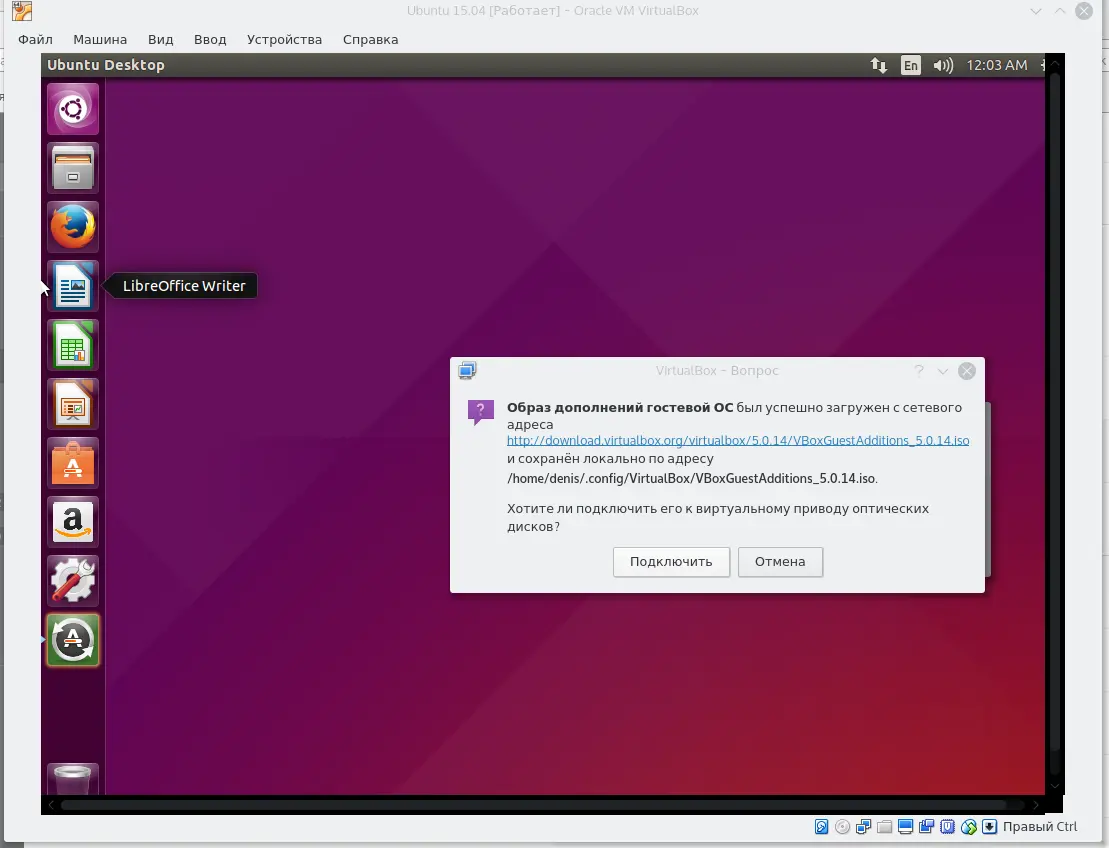This screenshot has width=1109, height=848.
Task: Click the Amazon launcher icon
Action: click(x=73, y=522)
